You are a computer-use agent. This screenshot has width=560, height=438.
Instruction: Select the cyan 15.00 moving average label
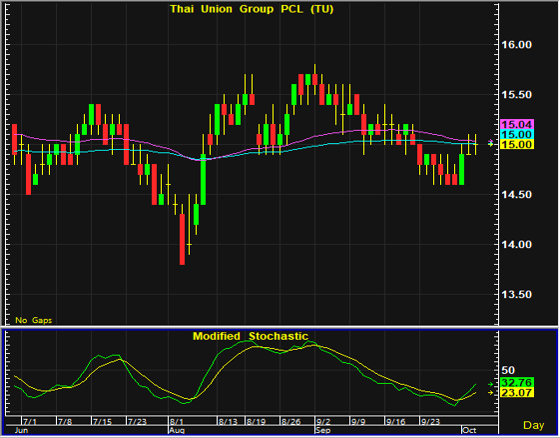tap(517, 134)
